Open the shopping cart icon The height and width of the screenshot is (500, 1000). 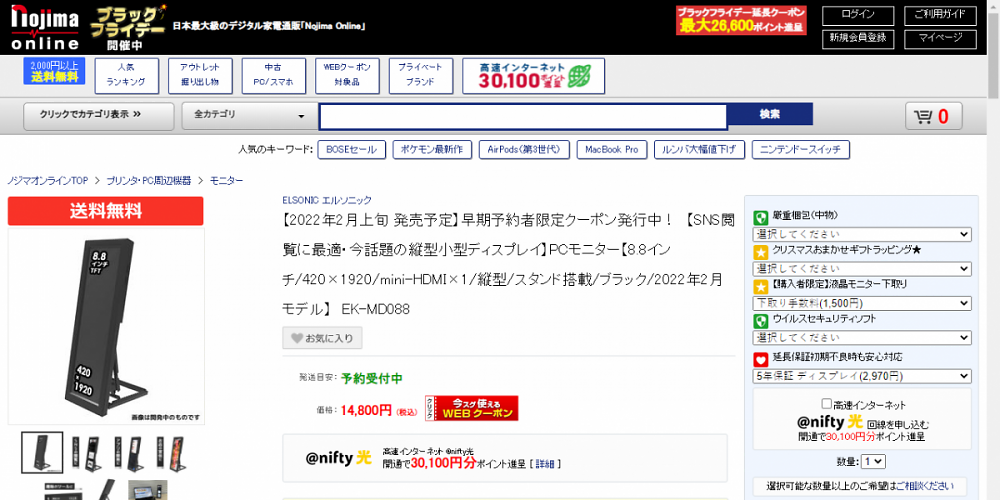pyautogui.click(x=934, y=116)
